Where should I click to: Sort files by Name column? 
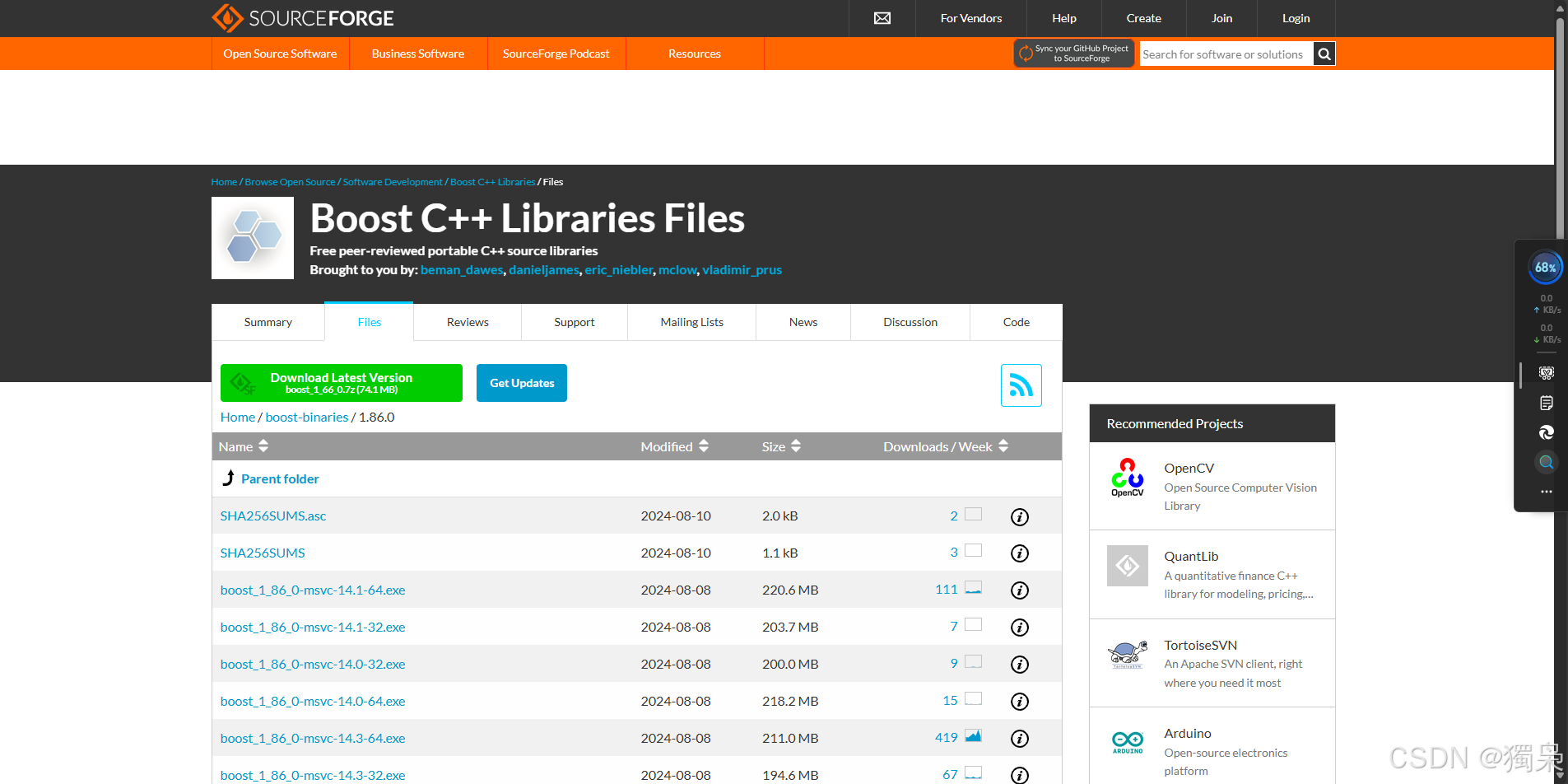coord(244,446)
